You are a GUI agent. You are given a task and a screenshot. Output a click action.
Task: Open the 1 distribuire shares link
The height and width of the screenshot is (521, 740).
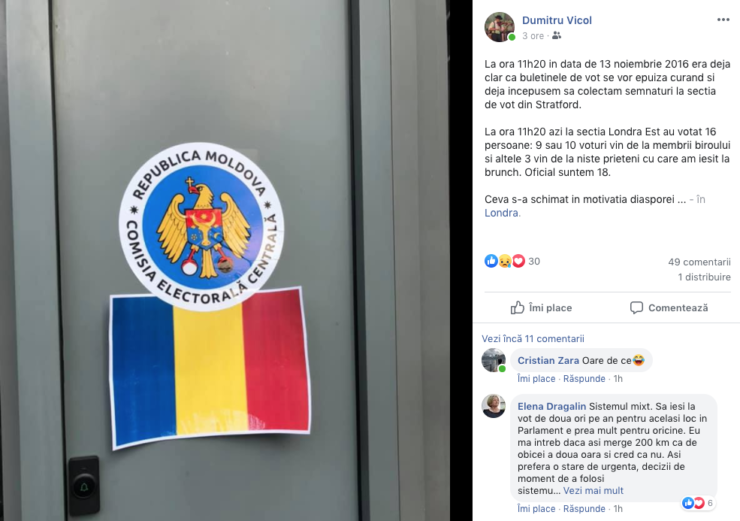(x=704, y=277)
